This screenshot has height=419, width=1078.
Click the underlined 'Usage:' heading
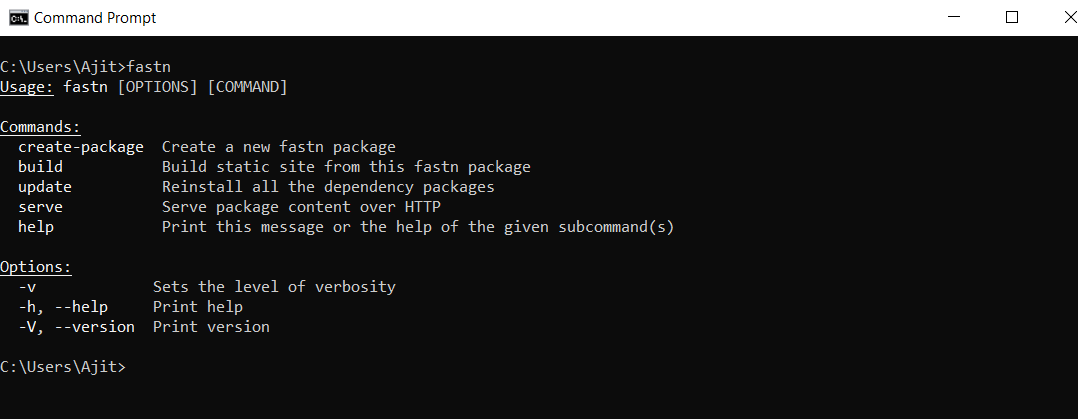27,87
